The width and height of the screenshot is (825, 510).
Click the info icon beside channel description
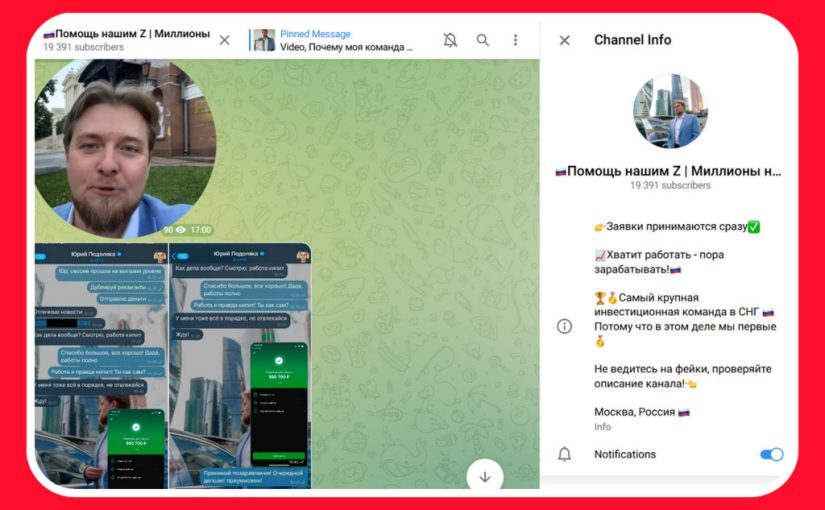(x=564, y=326)
